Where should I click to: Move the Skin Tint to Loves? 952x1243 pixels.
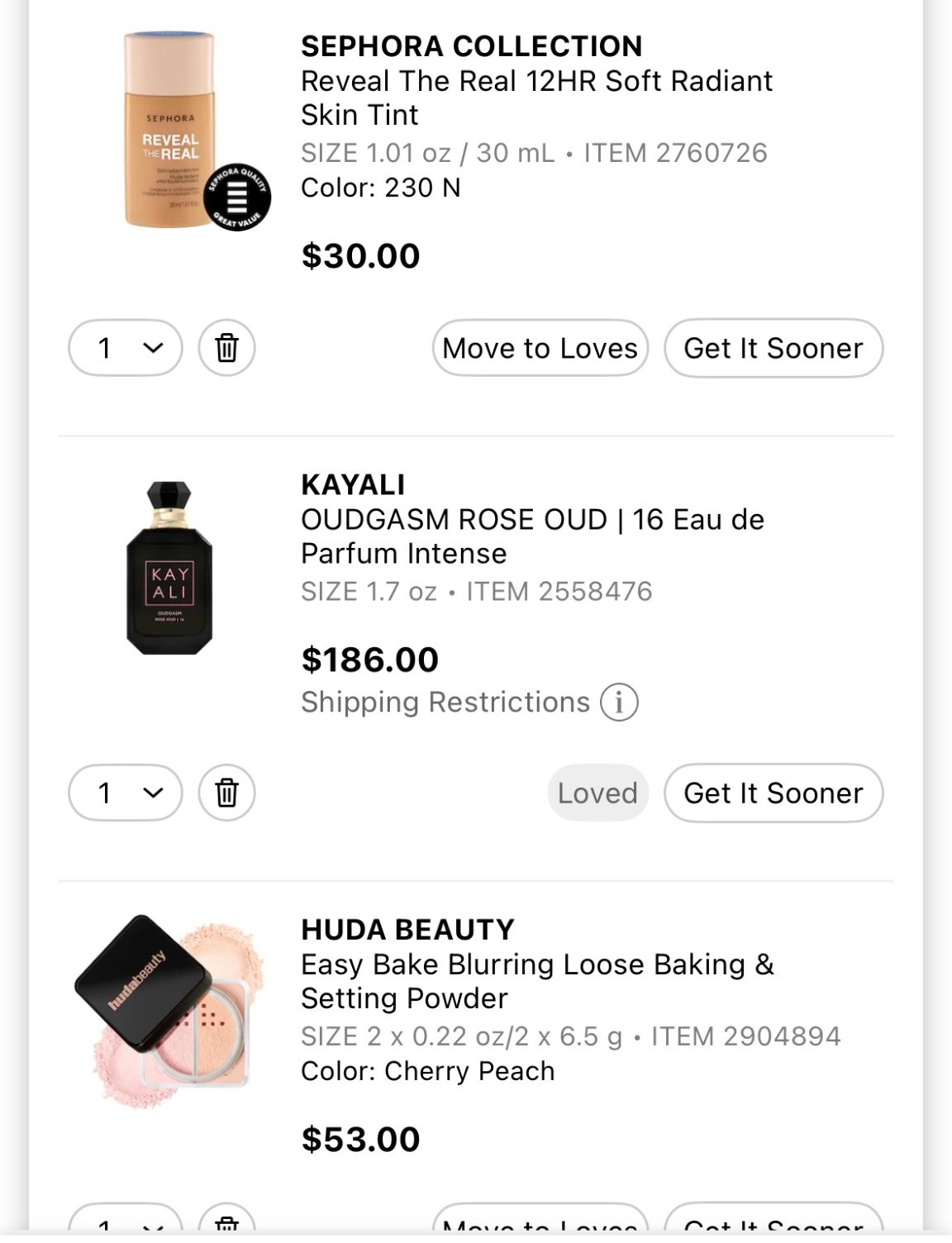pos(540,348)
